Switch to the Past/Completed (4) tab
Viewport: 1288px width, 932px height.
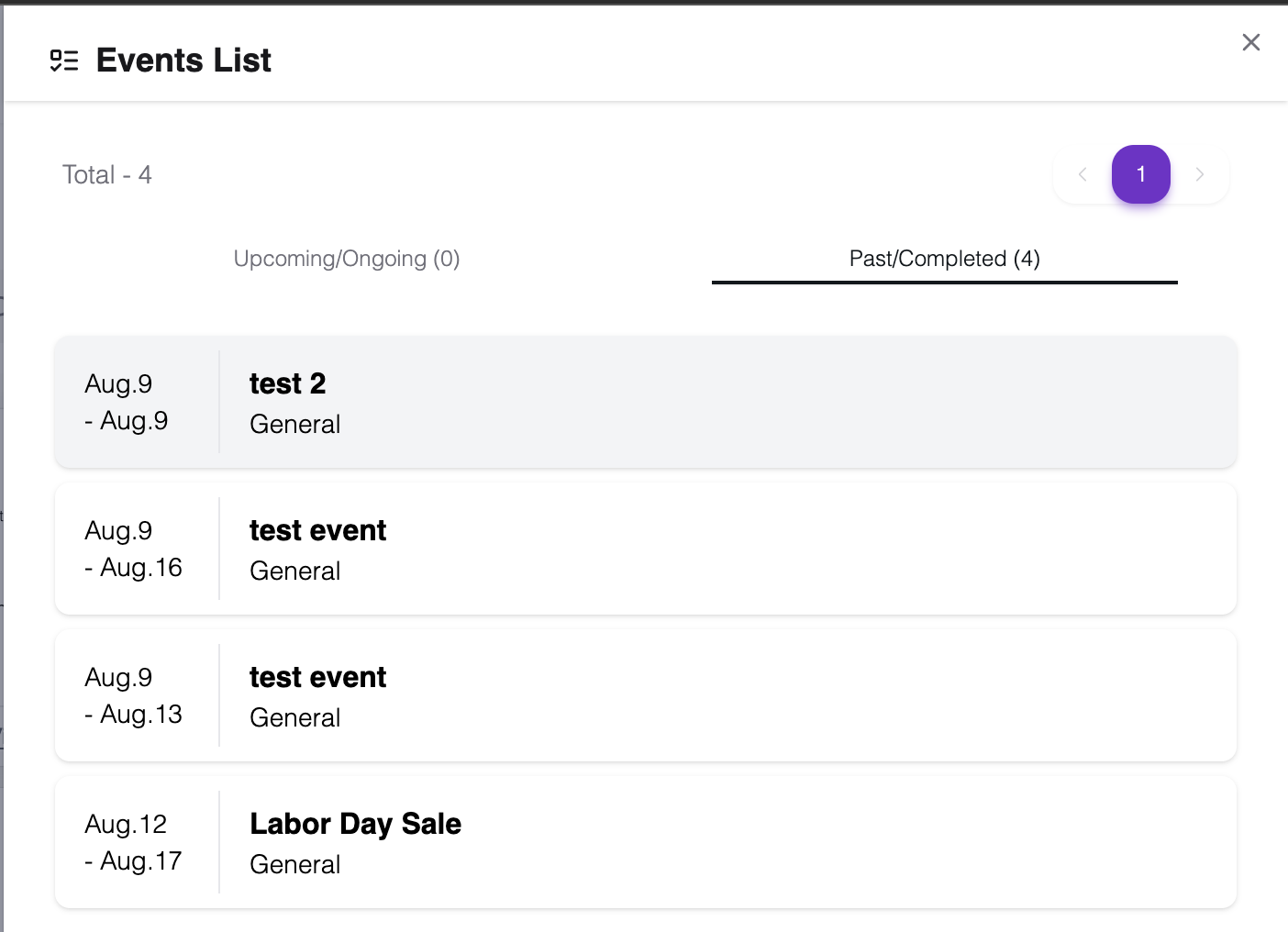click(x=944, y=259)
